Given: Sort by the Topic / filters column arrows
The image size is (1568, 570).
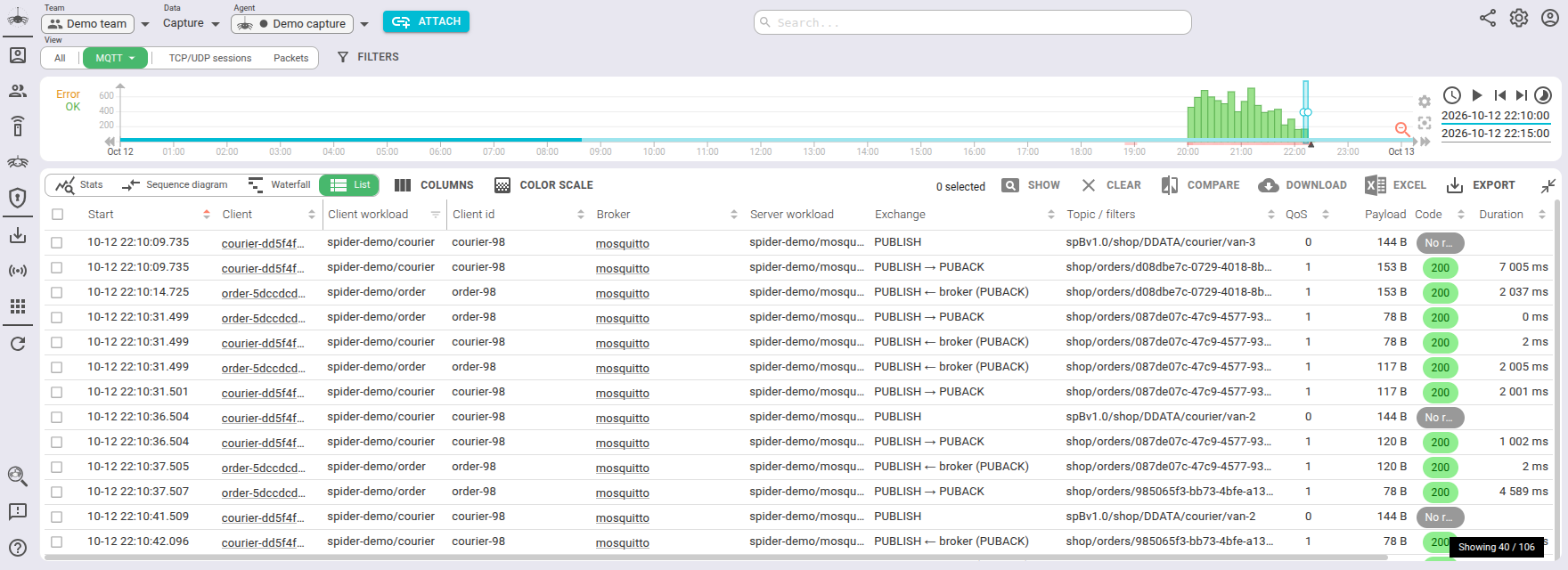Looking at the screenshot, I should pyautogui.click(x=1271, y=215).
